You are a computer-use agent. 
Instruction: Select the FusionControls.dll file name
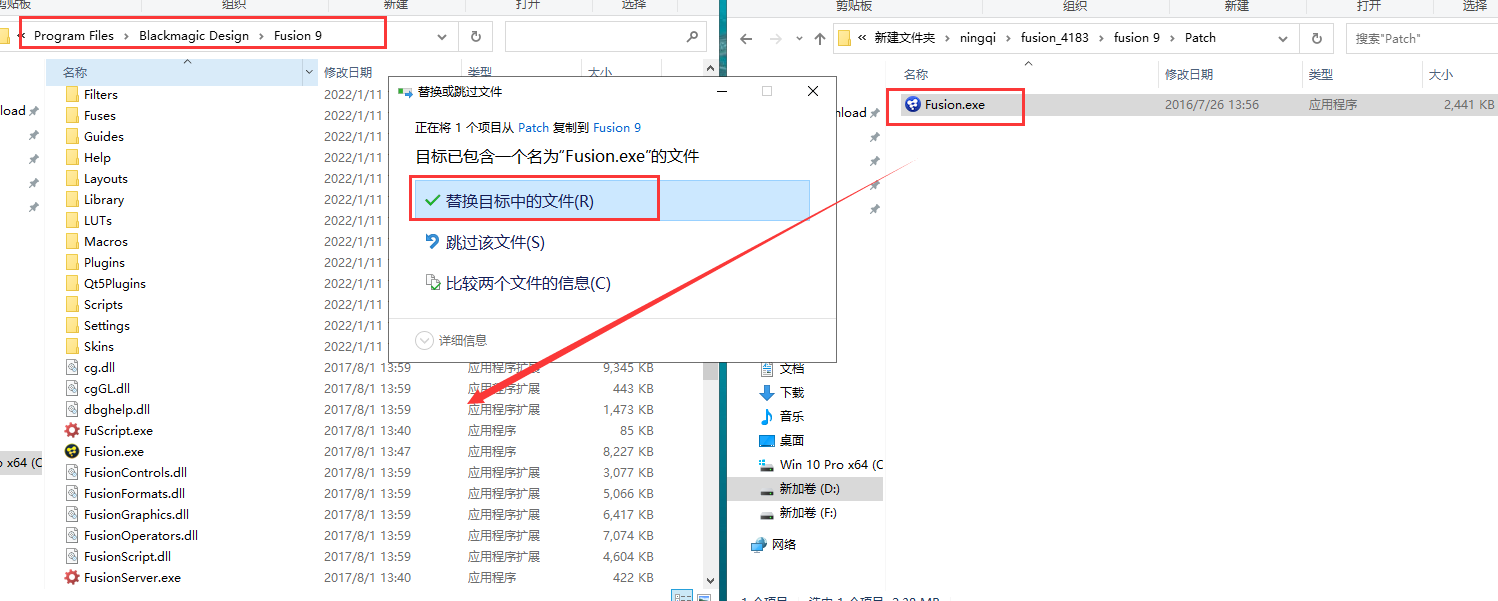point(135,472)
